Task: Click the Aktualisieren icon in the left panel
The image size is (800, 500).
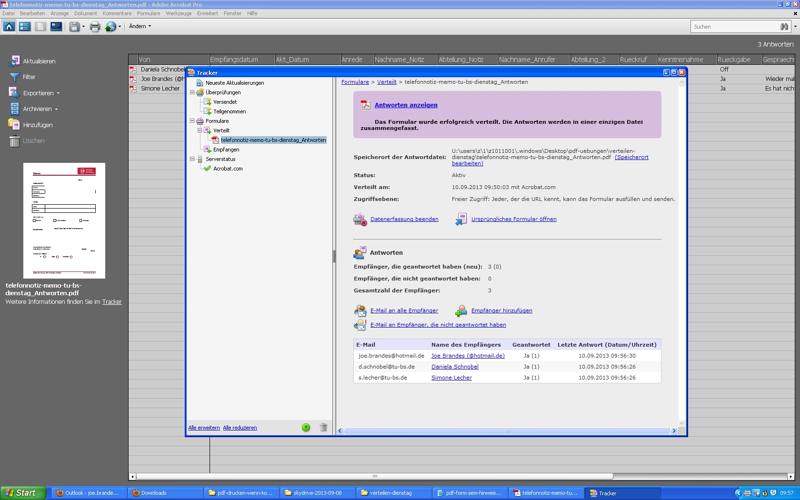Action: (x=14, y=61)
